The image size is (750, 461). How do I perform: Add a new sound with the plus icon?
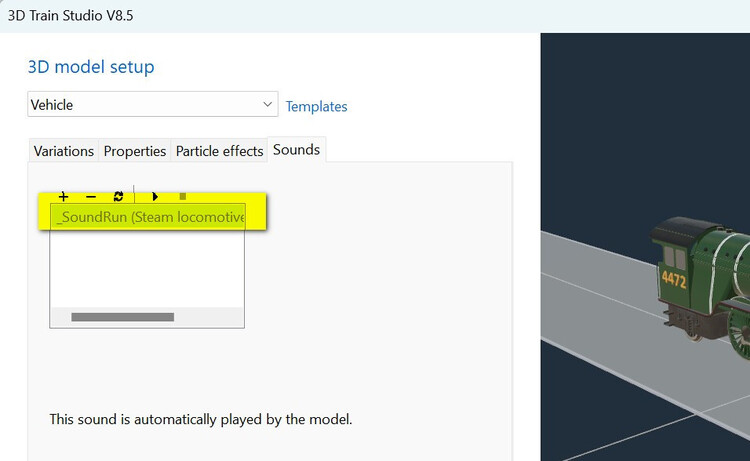(63, 197)
